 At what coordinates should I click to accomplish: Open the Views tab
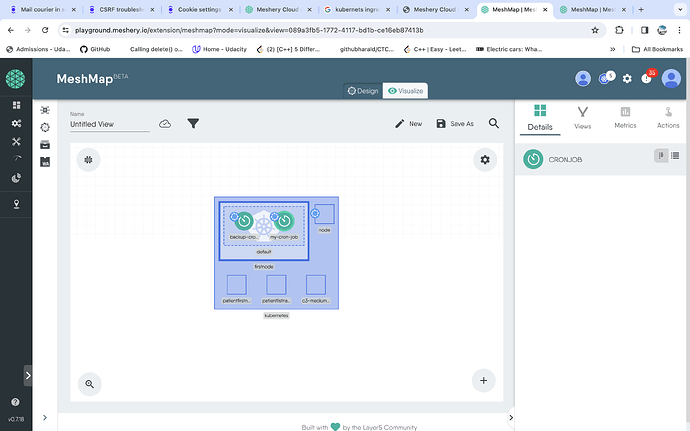(583, 118)
